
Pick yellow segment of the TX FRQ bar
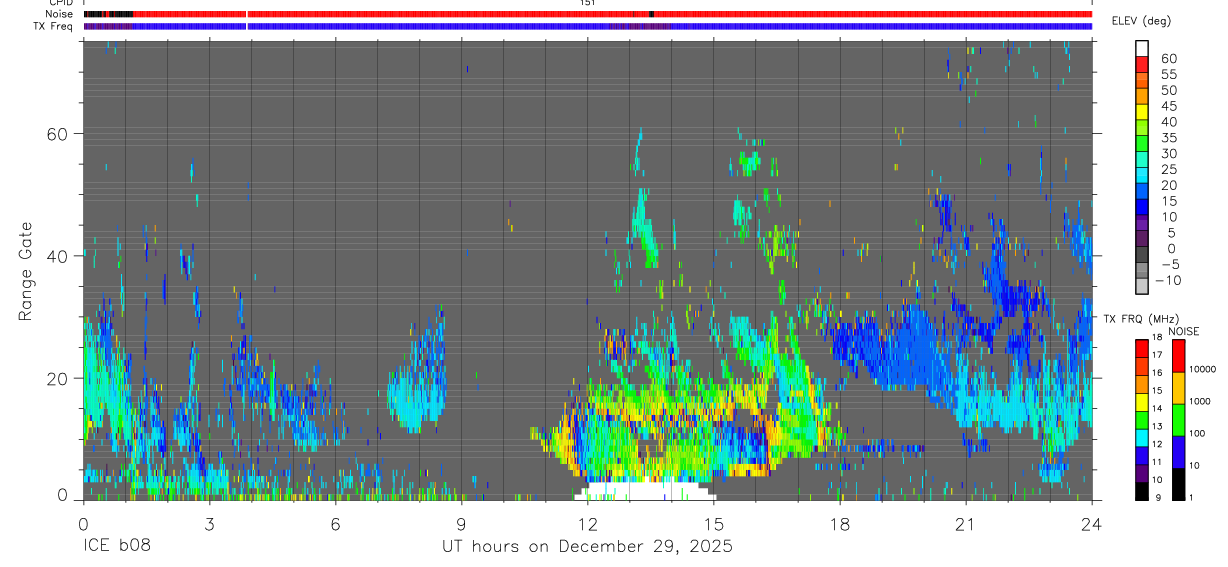(1142, 402)
